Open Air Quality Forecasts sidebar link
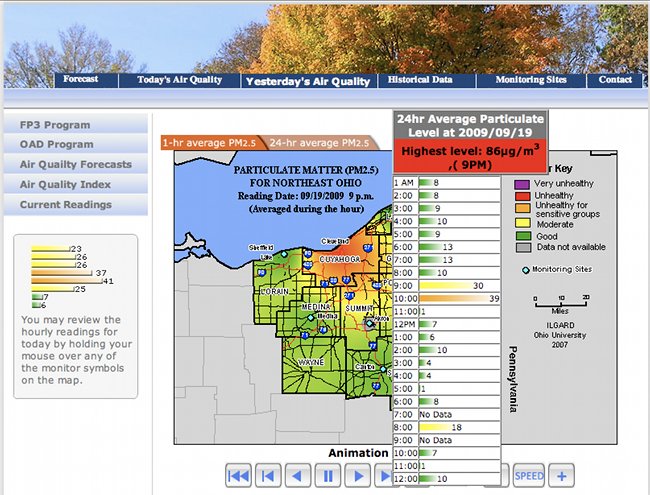The width and height of the screenshot is (650, 495). 75,165
